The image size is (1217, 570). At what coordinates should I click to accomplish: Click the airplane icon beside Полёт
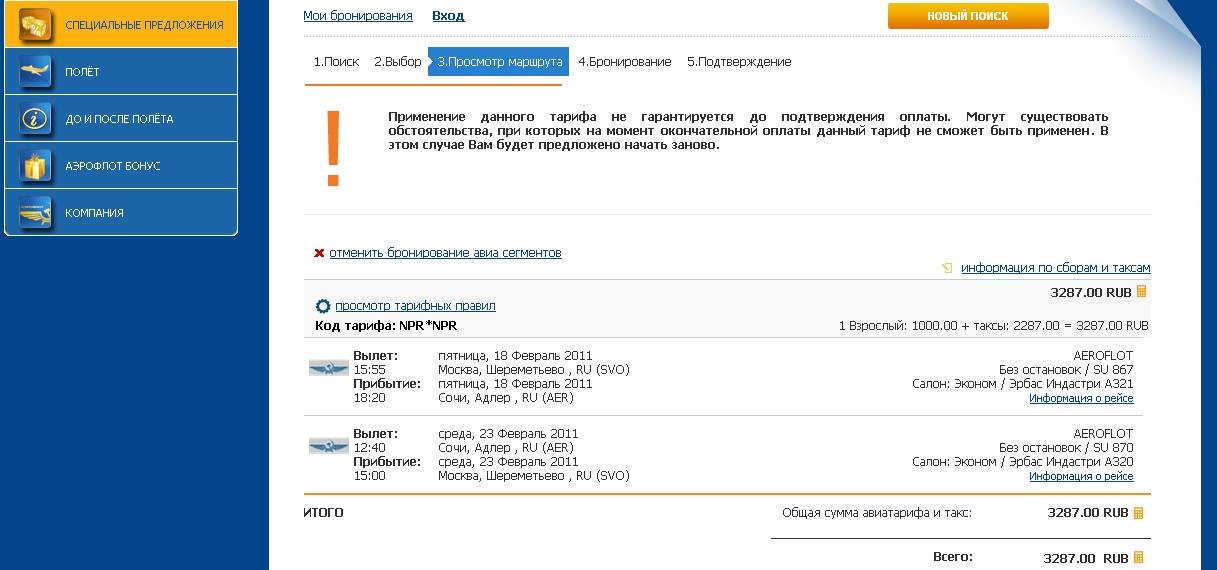tap(35, 71)
